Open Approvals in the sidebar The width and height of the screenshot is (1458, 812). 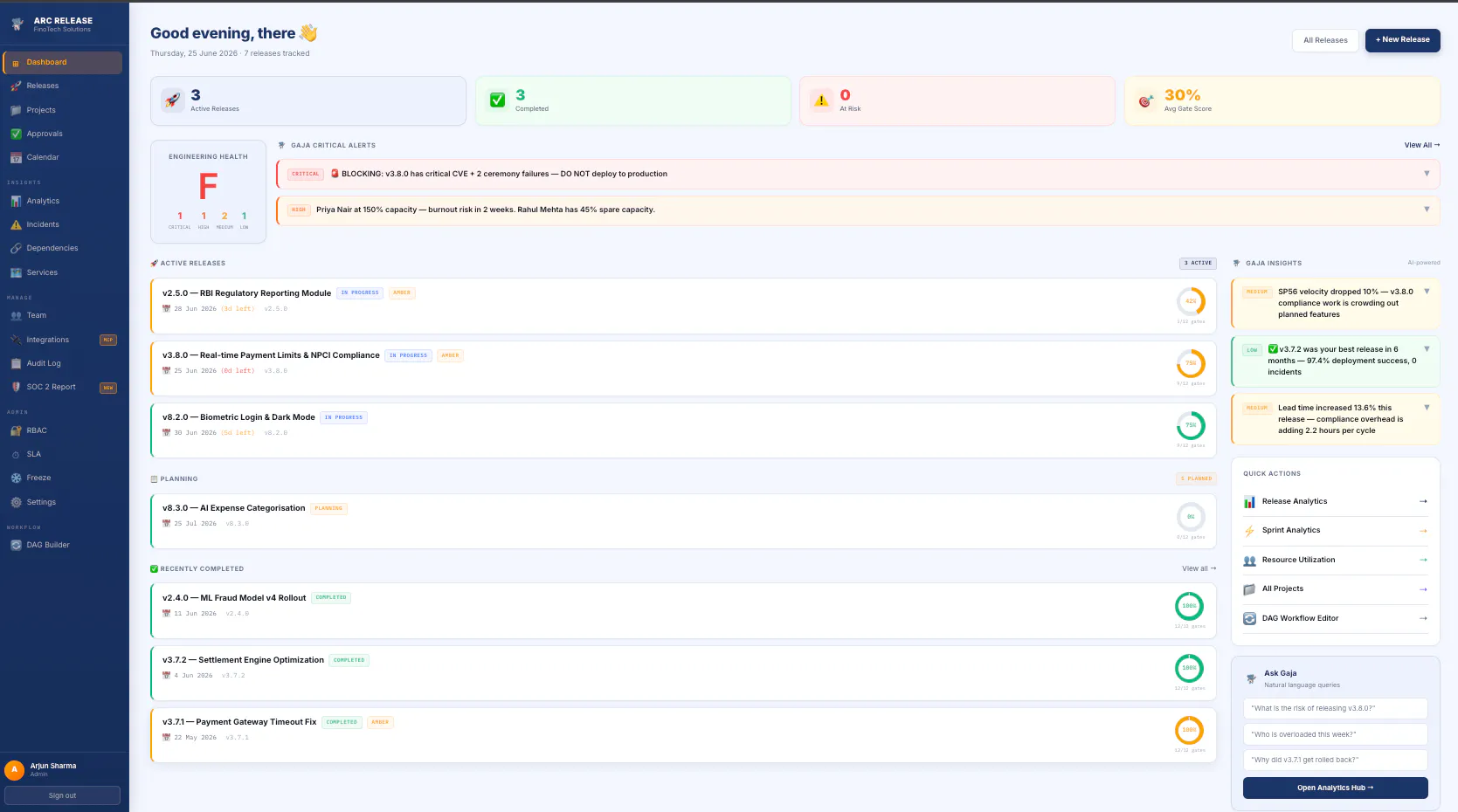pyautogui.click(x=63, y=134)
